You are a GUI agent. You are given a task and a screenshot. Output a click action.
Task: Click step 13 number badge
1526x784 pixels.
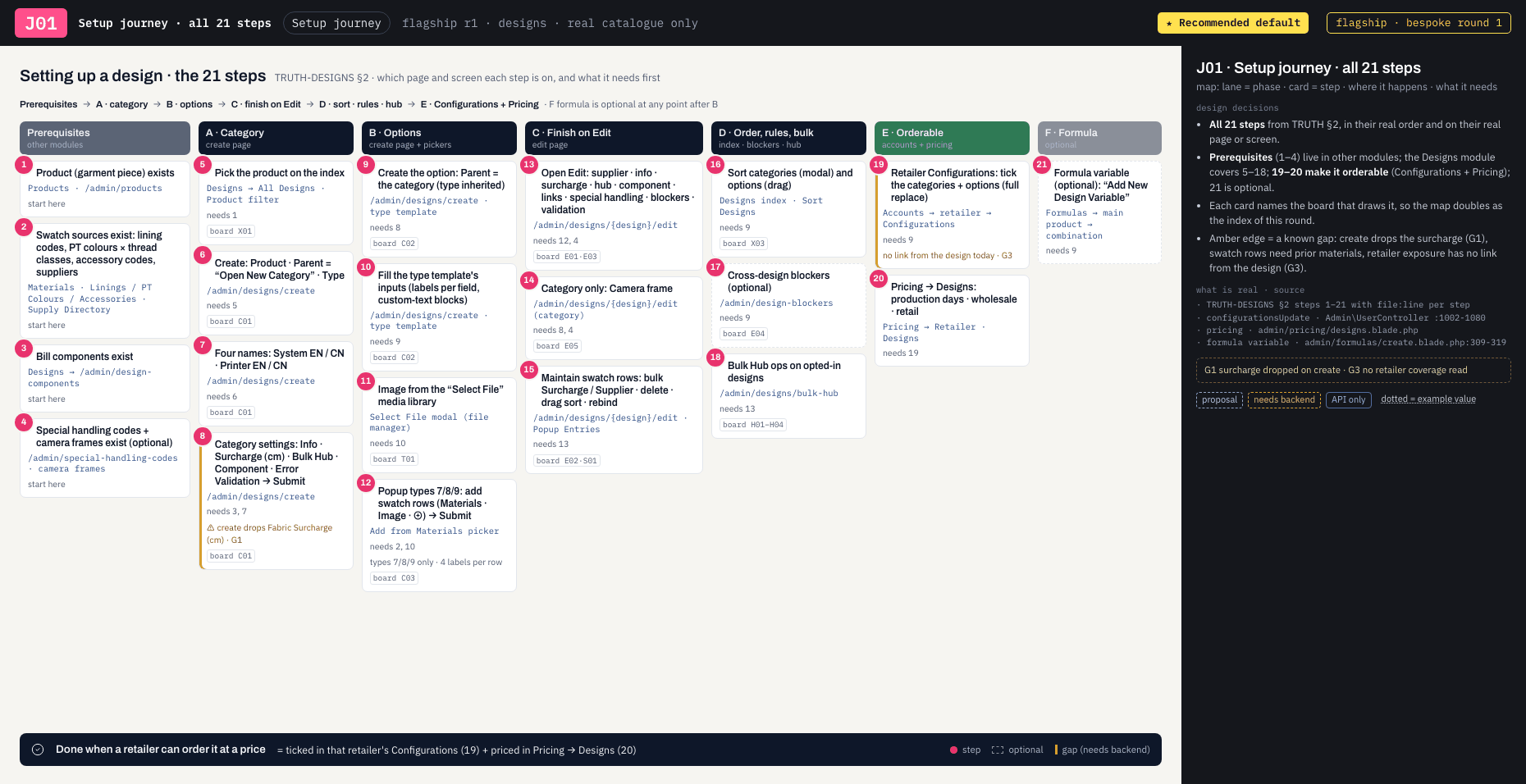point(529,165)
